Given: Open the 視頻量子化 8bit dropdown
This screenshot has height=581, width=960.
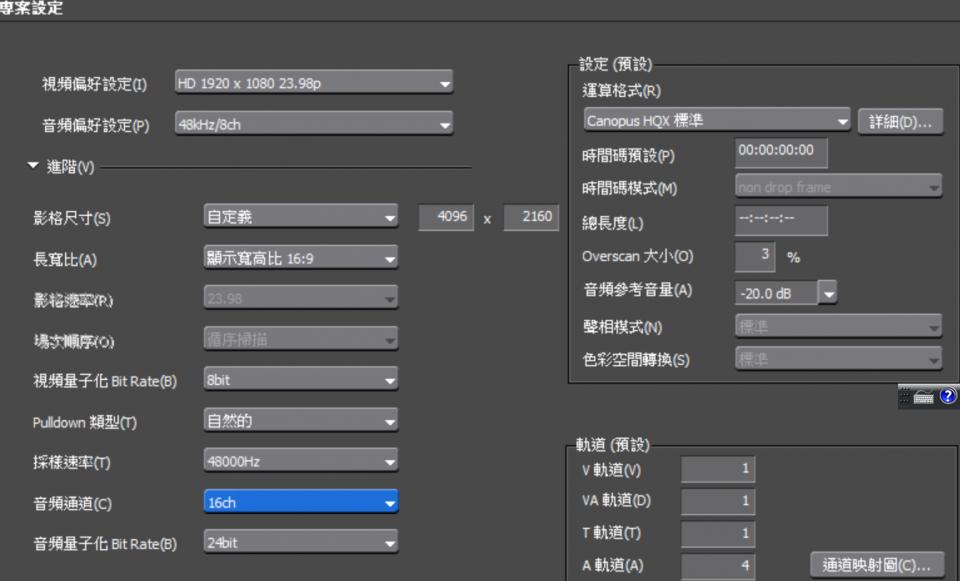Looking at the screenshot, I should [x=301, y=379].
